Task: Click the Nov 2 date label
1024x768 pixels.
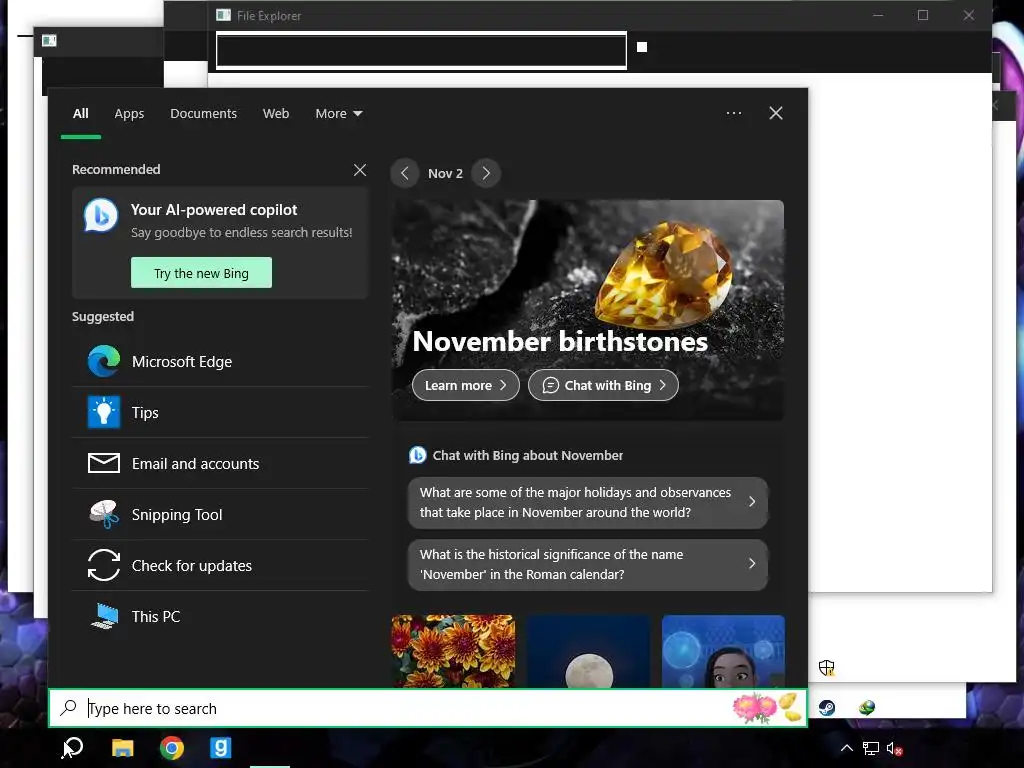Action: coord(445,173)
